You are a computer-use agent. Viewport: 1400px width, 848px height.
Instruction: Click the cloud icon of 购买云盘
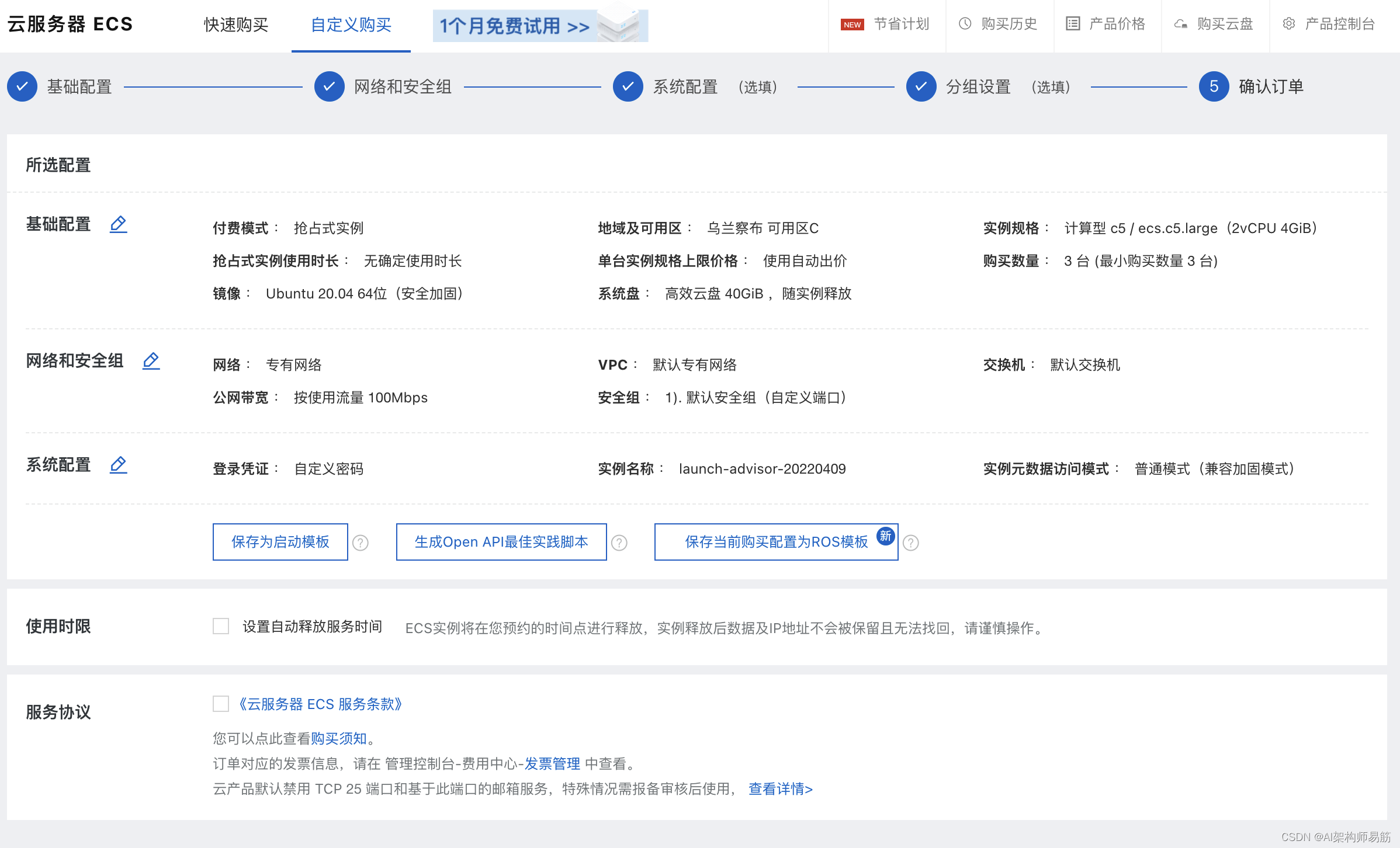click(1181, 24)
